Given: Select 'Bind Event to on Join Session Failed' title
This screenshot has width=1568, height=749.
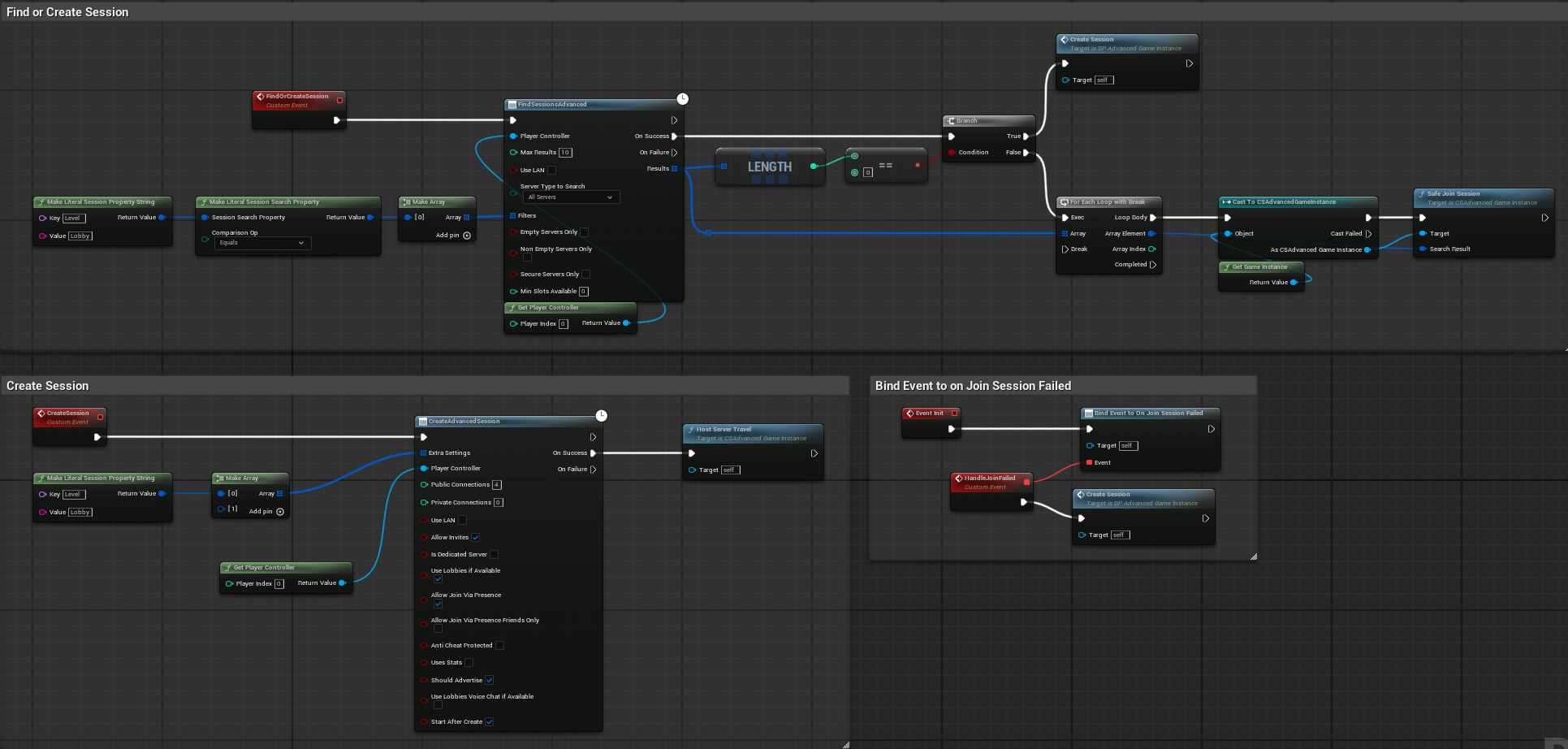Looking at the screenshot, I should (x=973, y=386).
